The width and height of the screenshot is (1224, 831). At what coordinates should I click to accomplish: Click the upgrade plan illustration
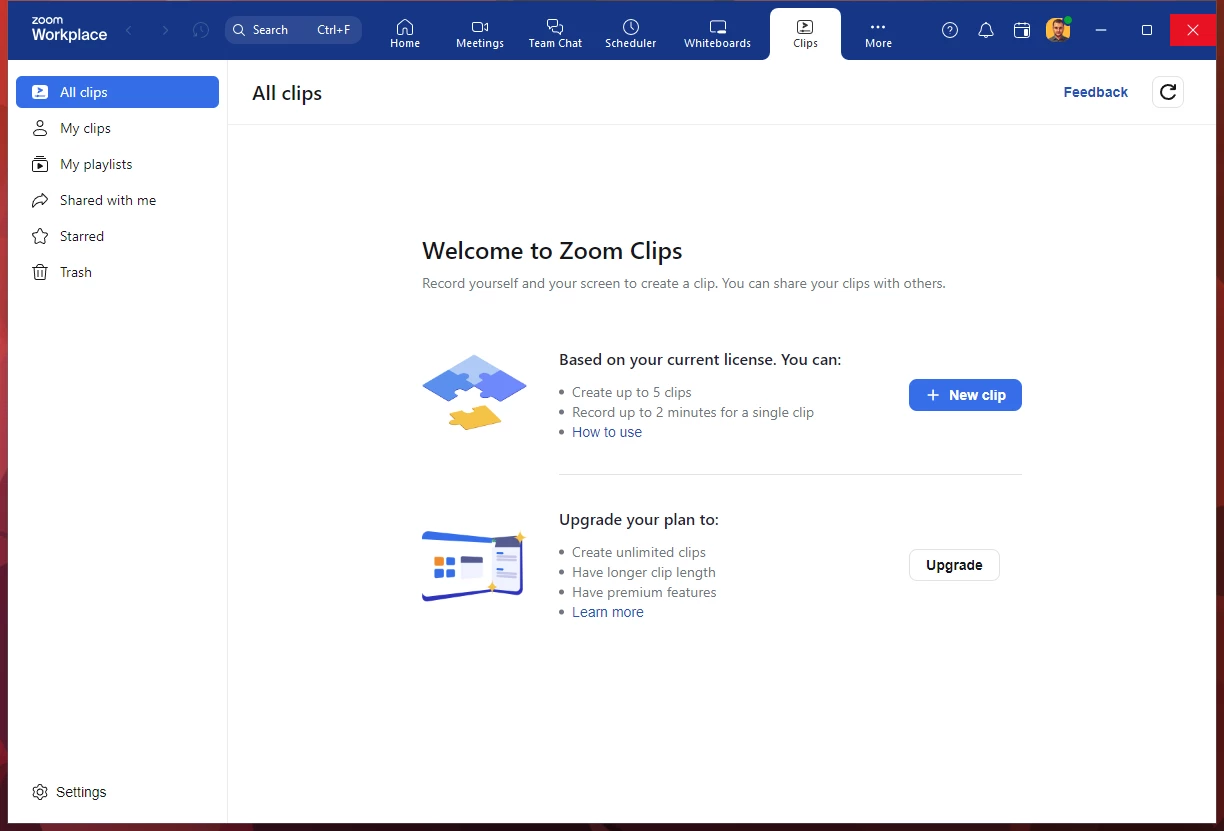474,566
